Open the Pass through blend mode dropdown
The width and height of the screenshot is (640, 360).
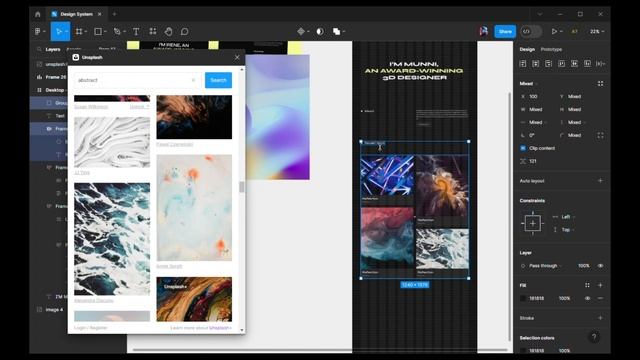[x=545, y=266]
